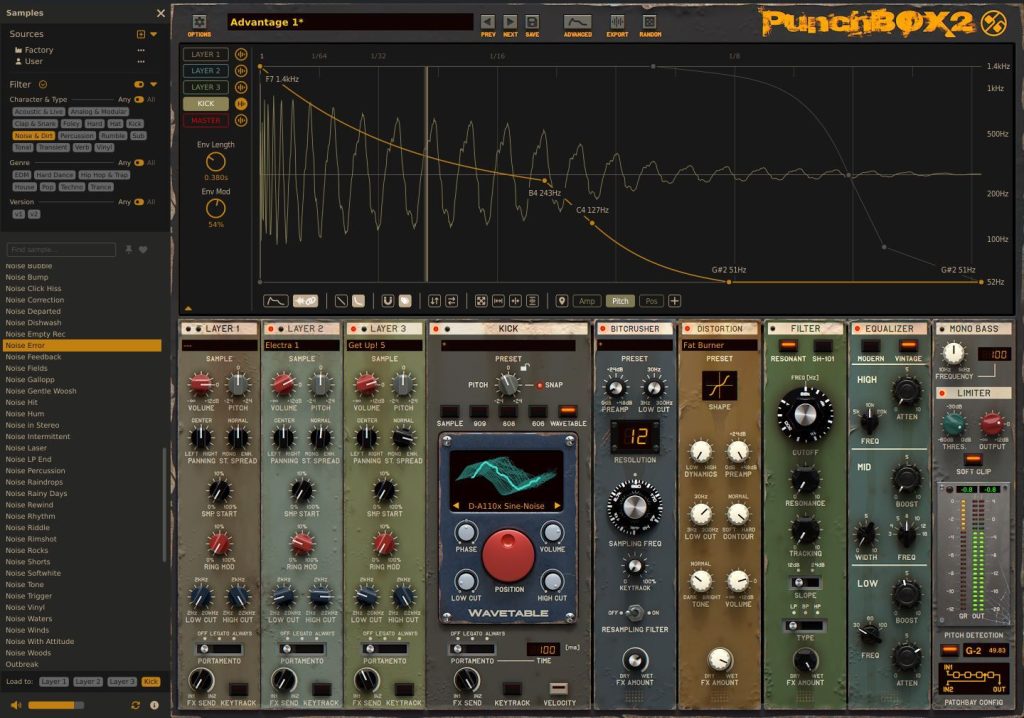Open Factory source options menu
Image resolution: width=1024 pixels, height=718 pixels.
tap(141, 50)
